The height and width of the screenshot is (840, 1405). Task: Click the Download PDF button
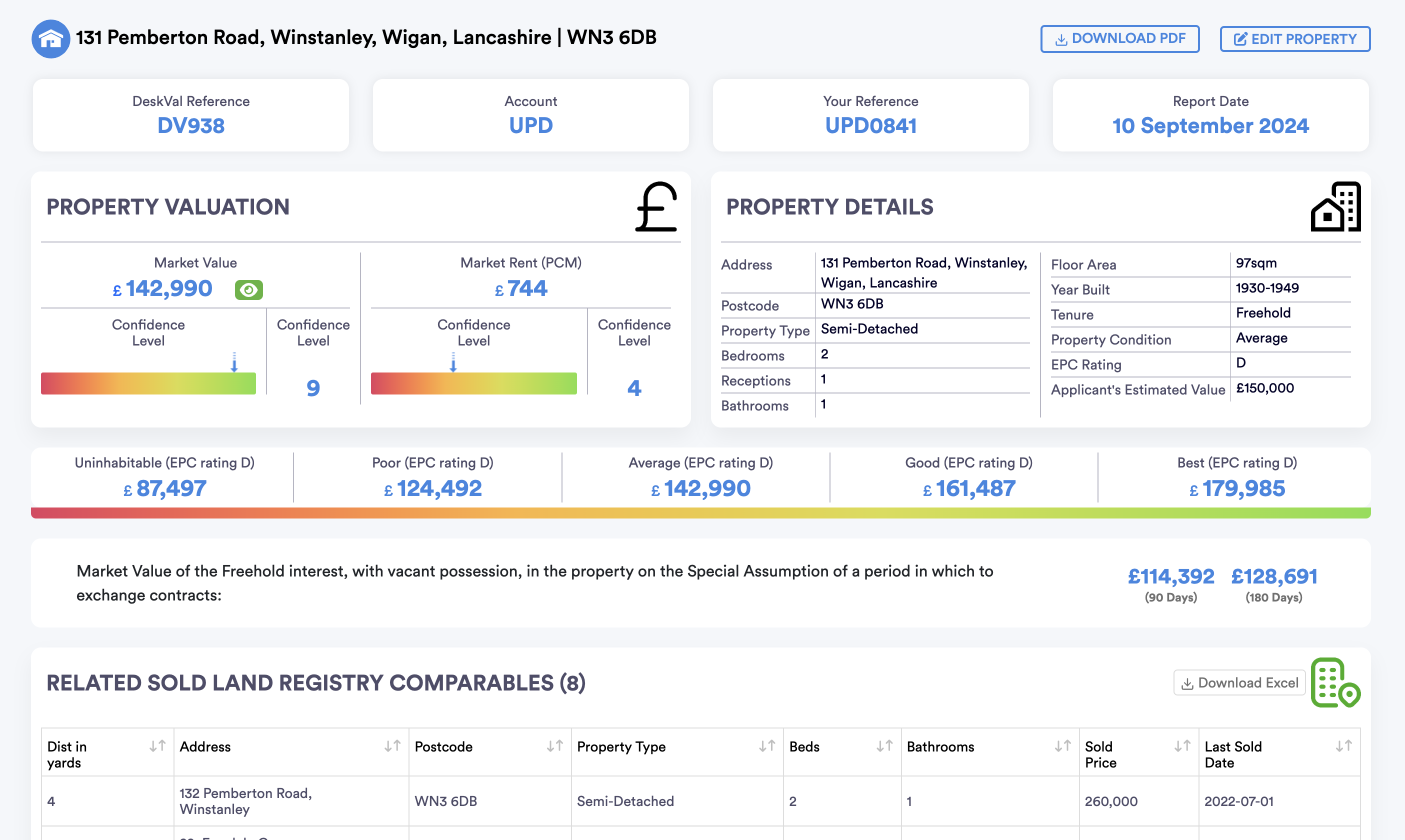point(1120,38)
